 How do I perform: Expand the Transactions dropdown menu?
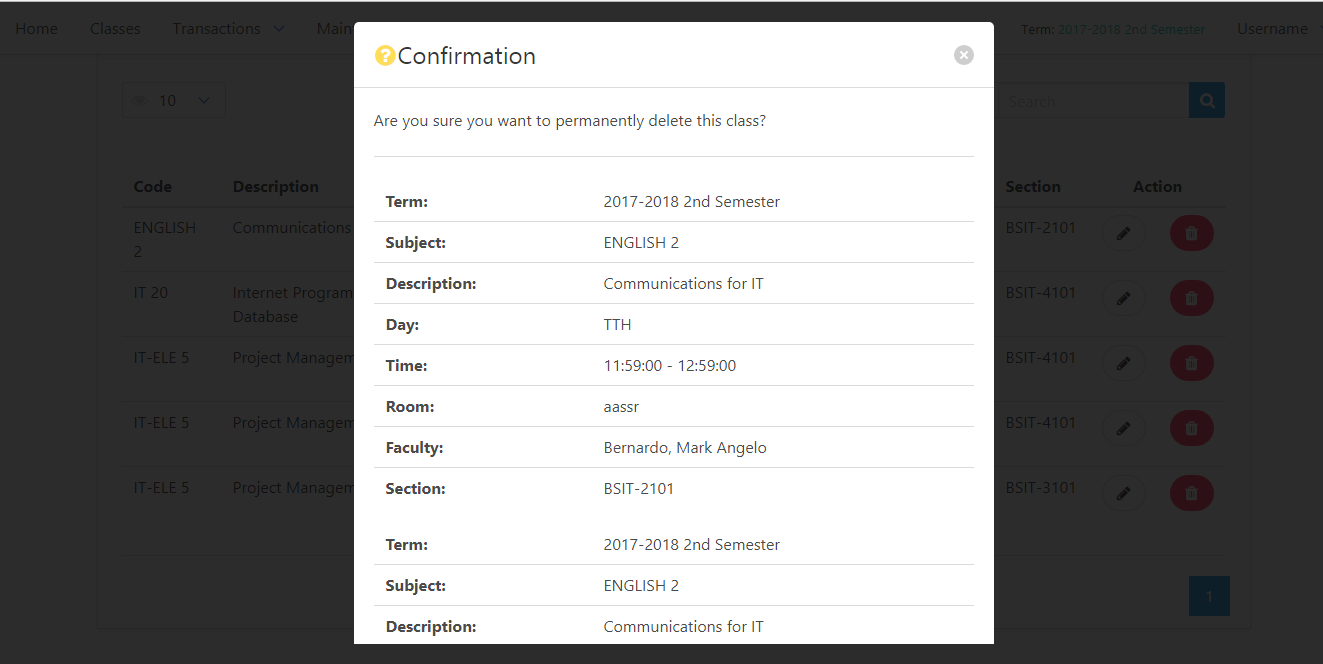coord(228,28)
